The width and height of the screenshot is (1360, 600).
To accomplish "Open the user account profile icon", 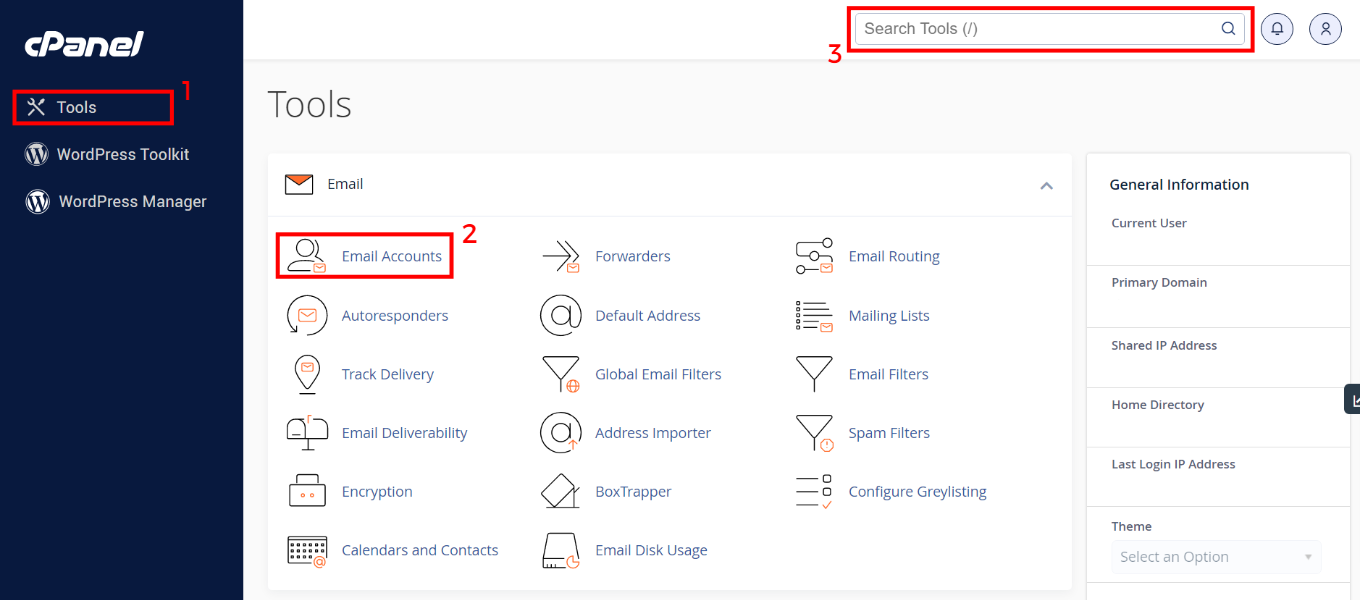I will point(1325,29).
